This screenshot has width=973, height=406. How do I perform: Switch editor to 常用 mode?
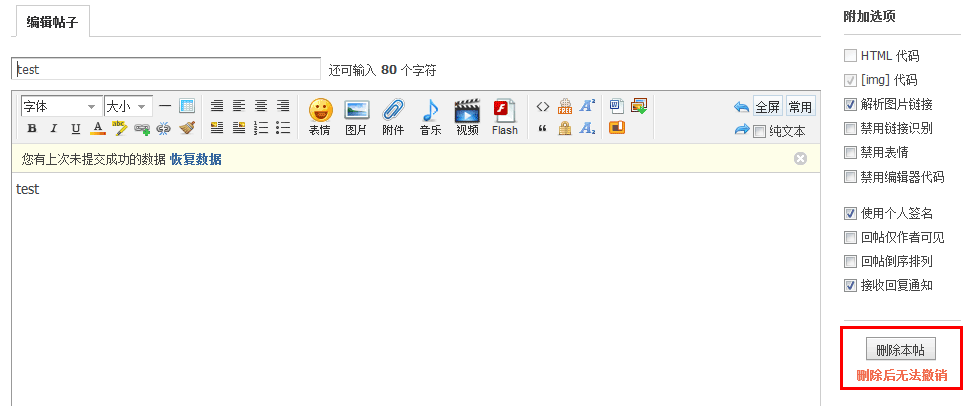pos(800,107)
